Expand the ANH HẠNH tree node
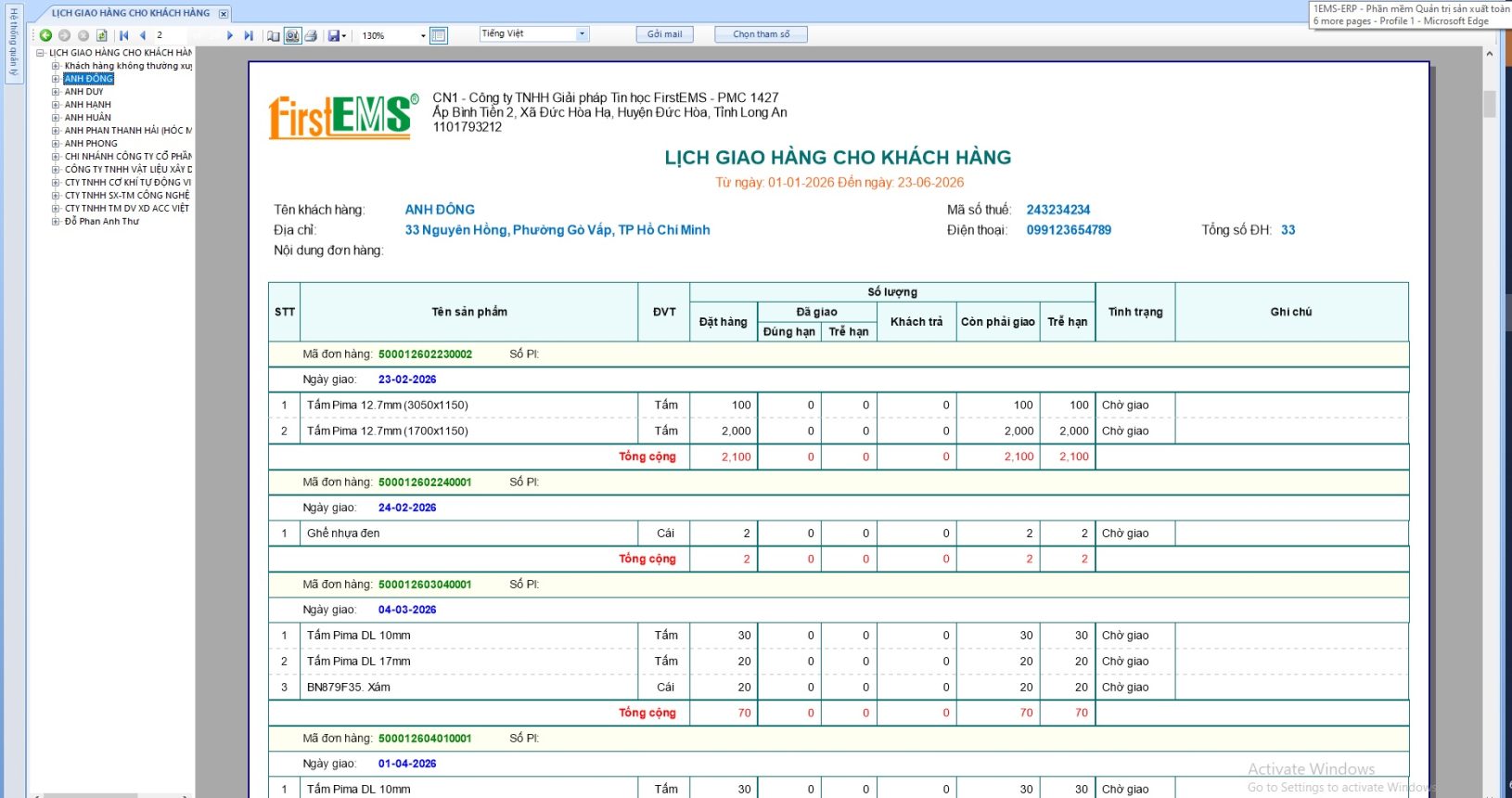 click(56, 105)
